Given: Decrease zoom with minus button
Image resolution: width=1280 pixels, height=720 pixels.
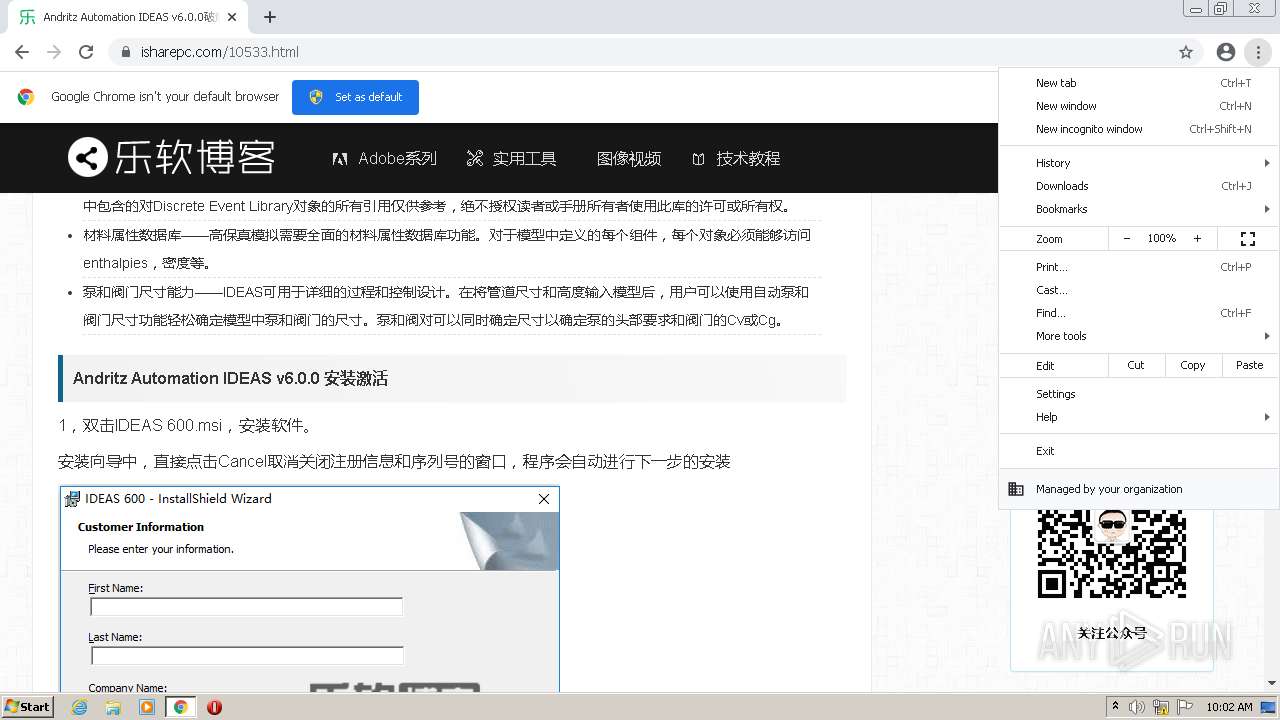Looking at the screenshot, I should pyautogui.click(x=1127, y=239).
